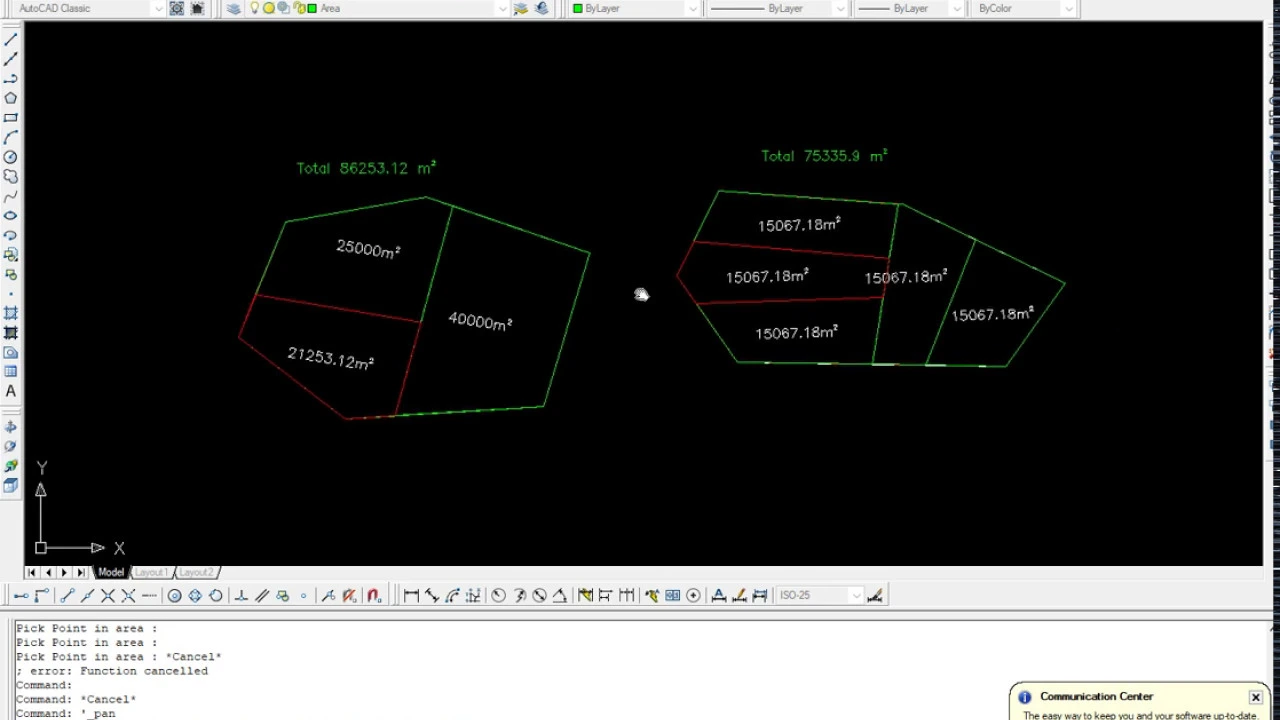Click the Communication Center info icon

(1024, 697)
